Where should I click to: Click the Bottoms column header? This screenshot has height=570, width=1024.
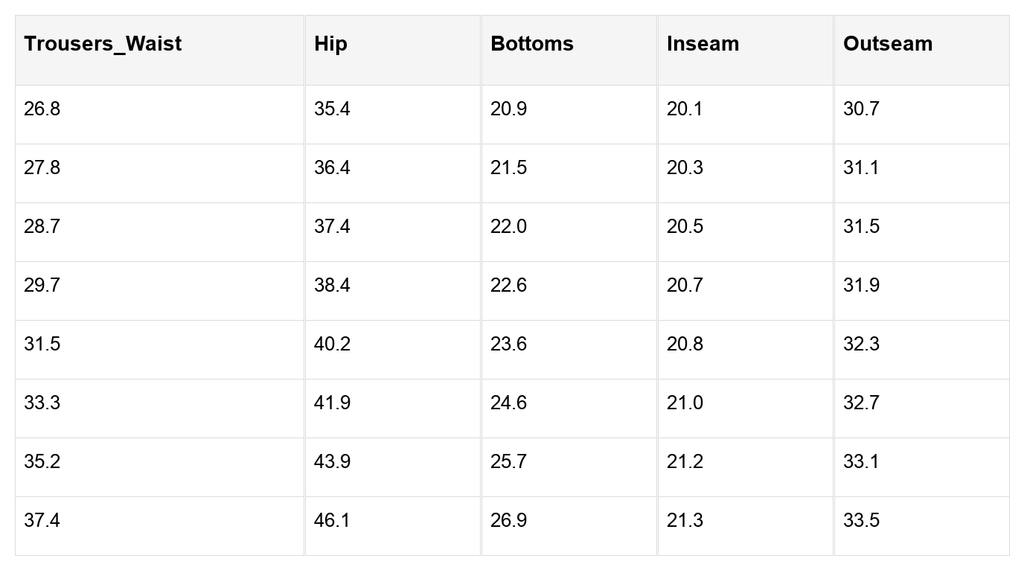(569, 50)
